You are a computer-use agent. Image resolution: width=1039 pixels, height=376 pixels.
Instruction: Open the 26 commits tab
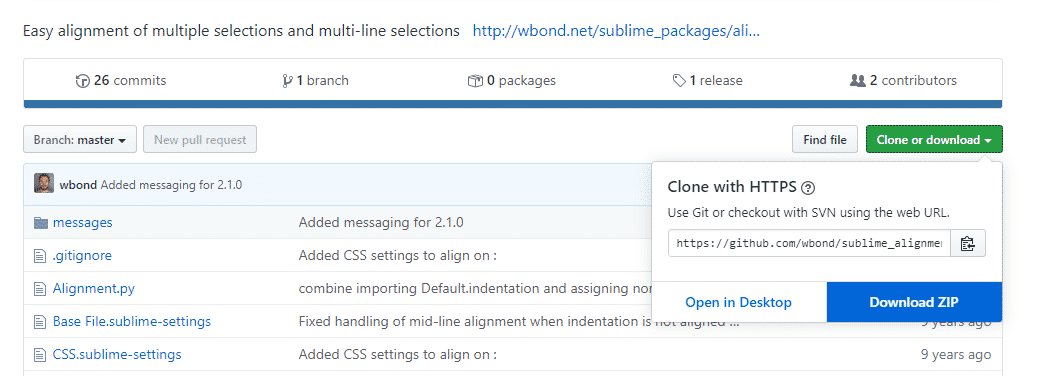click(121, 81)
